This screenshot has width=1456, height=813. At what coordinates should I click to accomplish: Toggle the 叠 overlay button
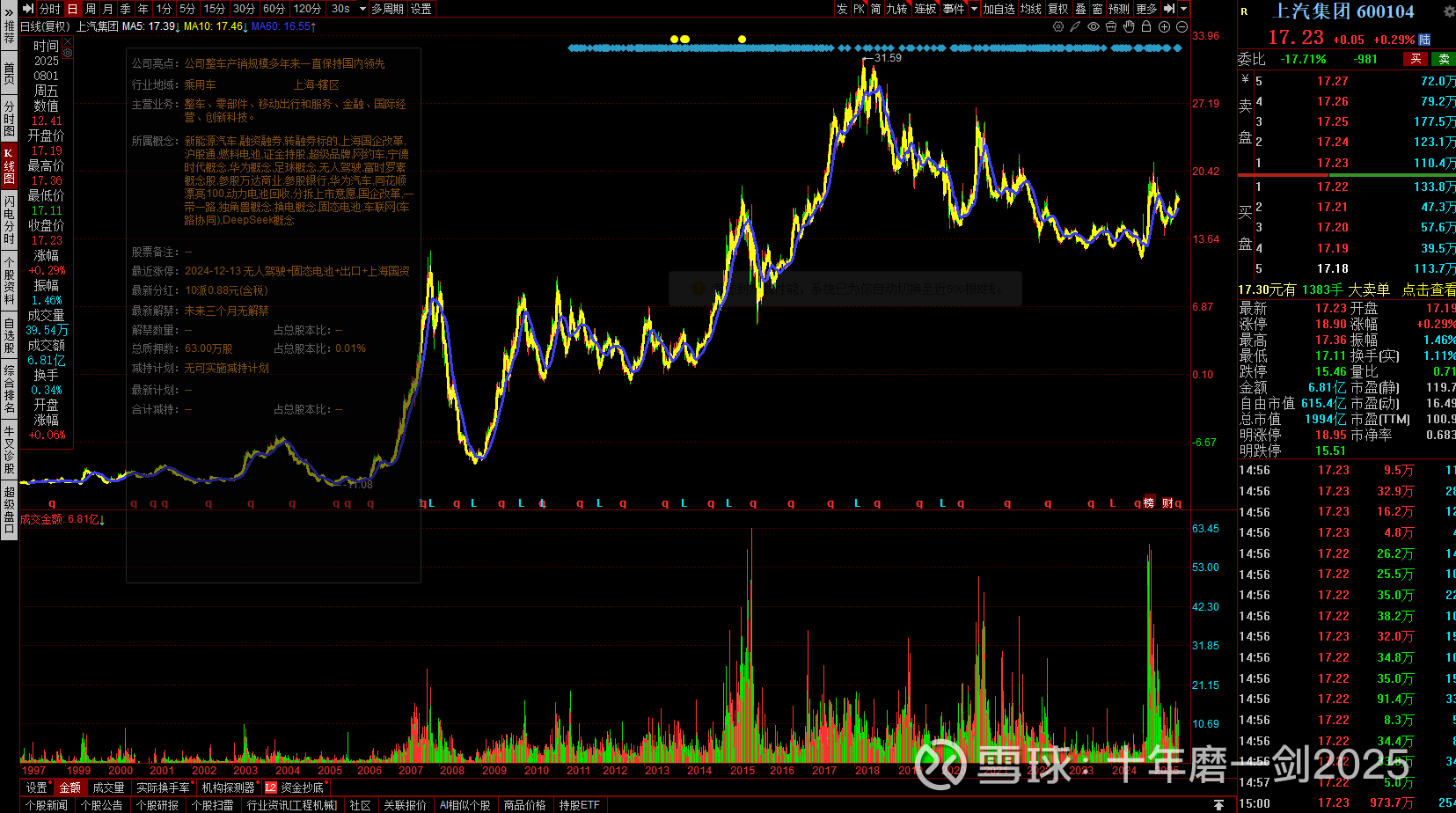(x=1080, y=9)
